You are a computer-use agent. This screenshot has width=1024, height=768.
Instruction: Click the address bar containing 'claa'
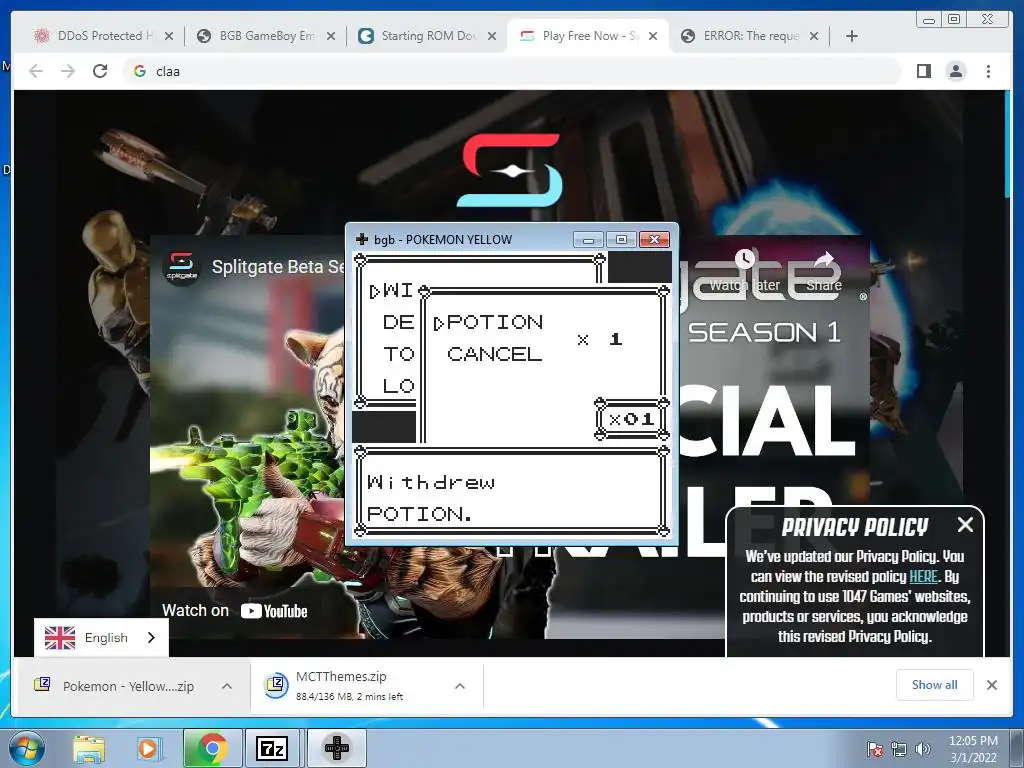(x=511, y=71)
